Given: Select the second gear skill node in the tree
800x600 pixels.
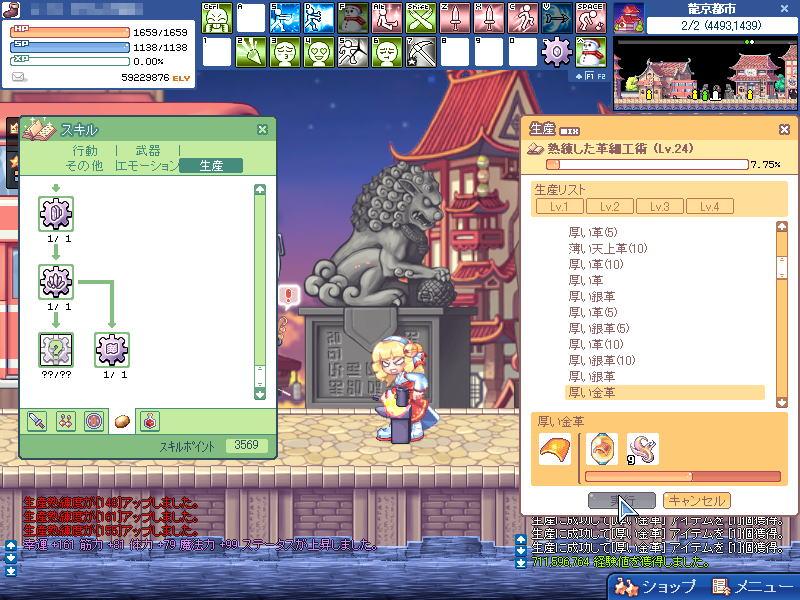Looking at the screenshot, I should [56, 282].
